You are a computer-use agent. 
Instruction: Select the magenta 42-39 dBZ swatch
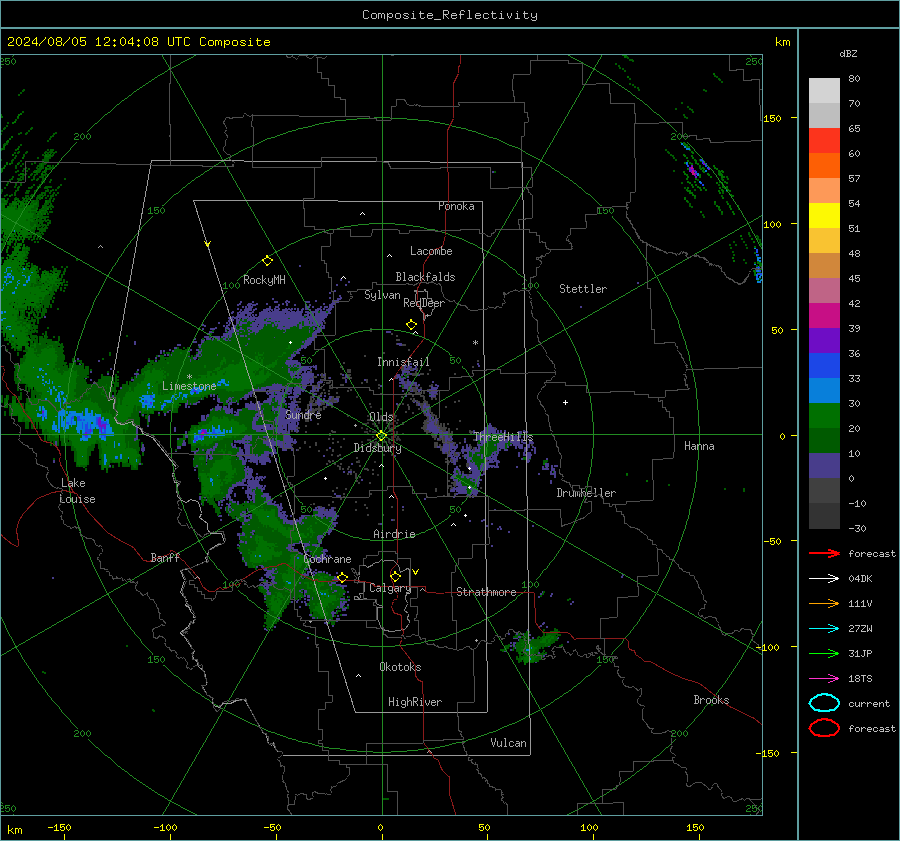coord(824,316)
